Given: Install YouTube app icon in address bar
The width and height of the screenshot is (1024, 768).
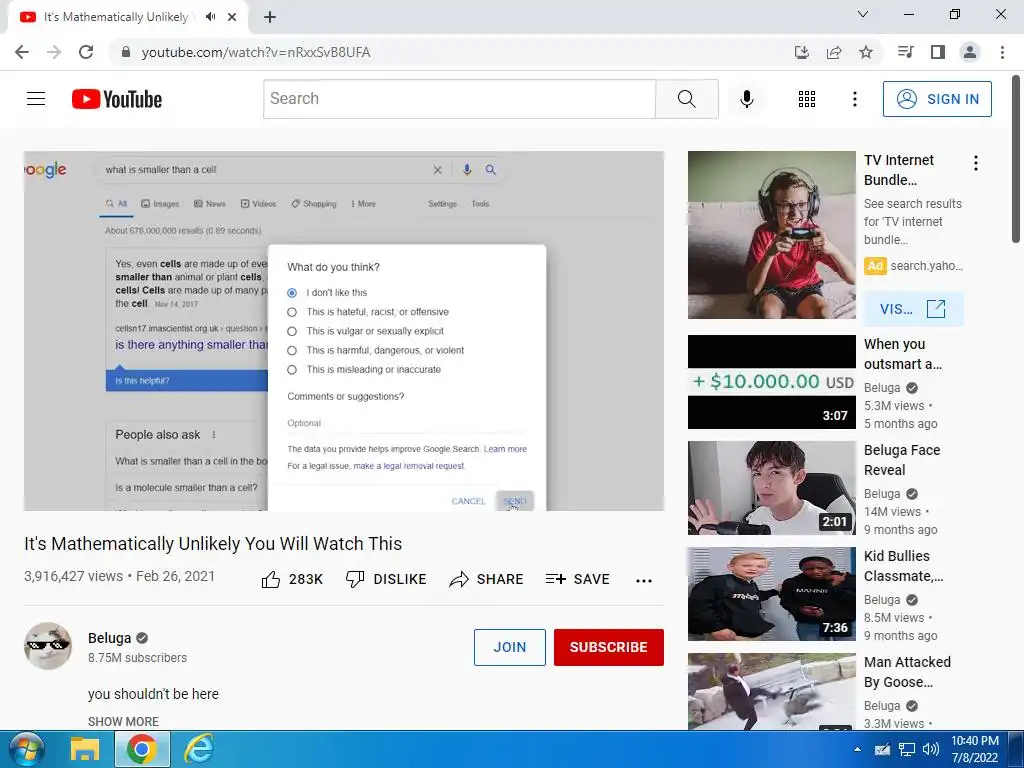Looking at the screenshot, I should click(x=802, y=52).
